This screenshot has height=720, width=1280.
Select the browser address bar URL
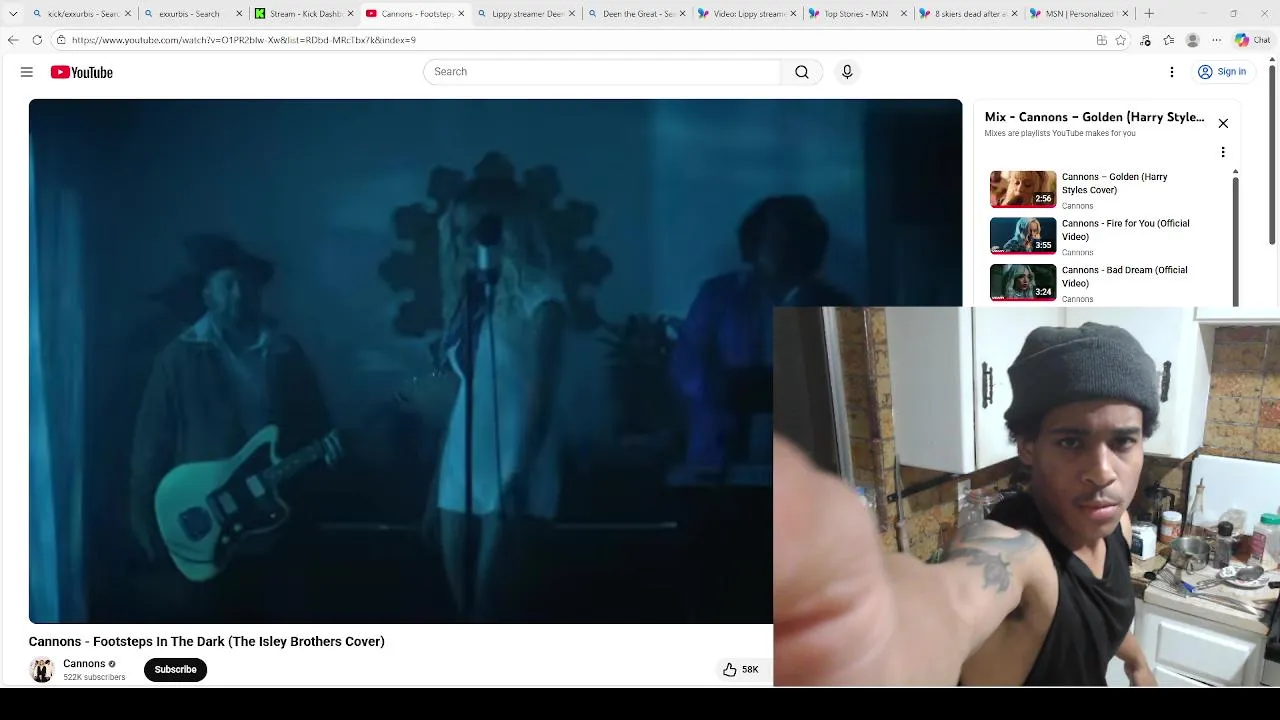244,40
